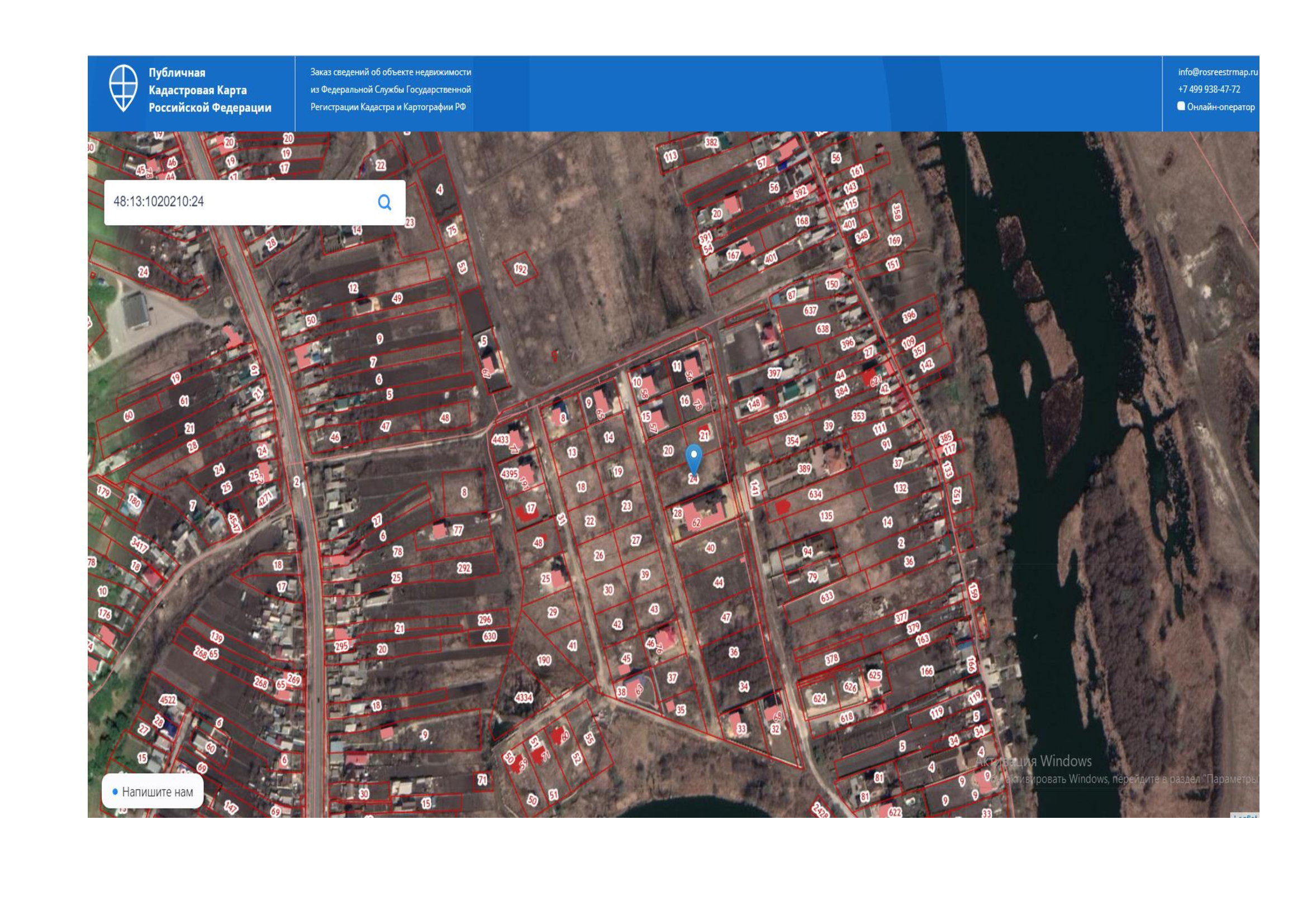The width and height of the screenshot is (1307, 924).
Task: Click the globe logo of the cadastral map
Action: pos(123,88)
